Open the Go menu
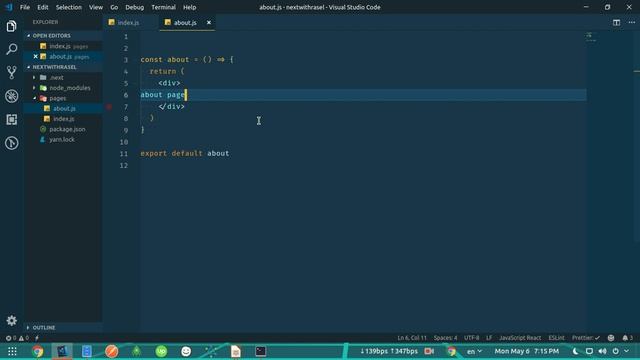 [x=114, y=7]
